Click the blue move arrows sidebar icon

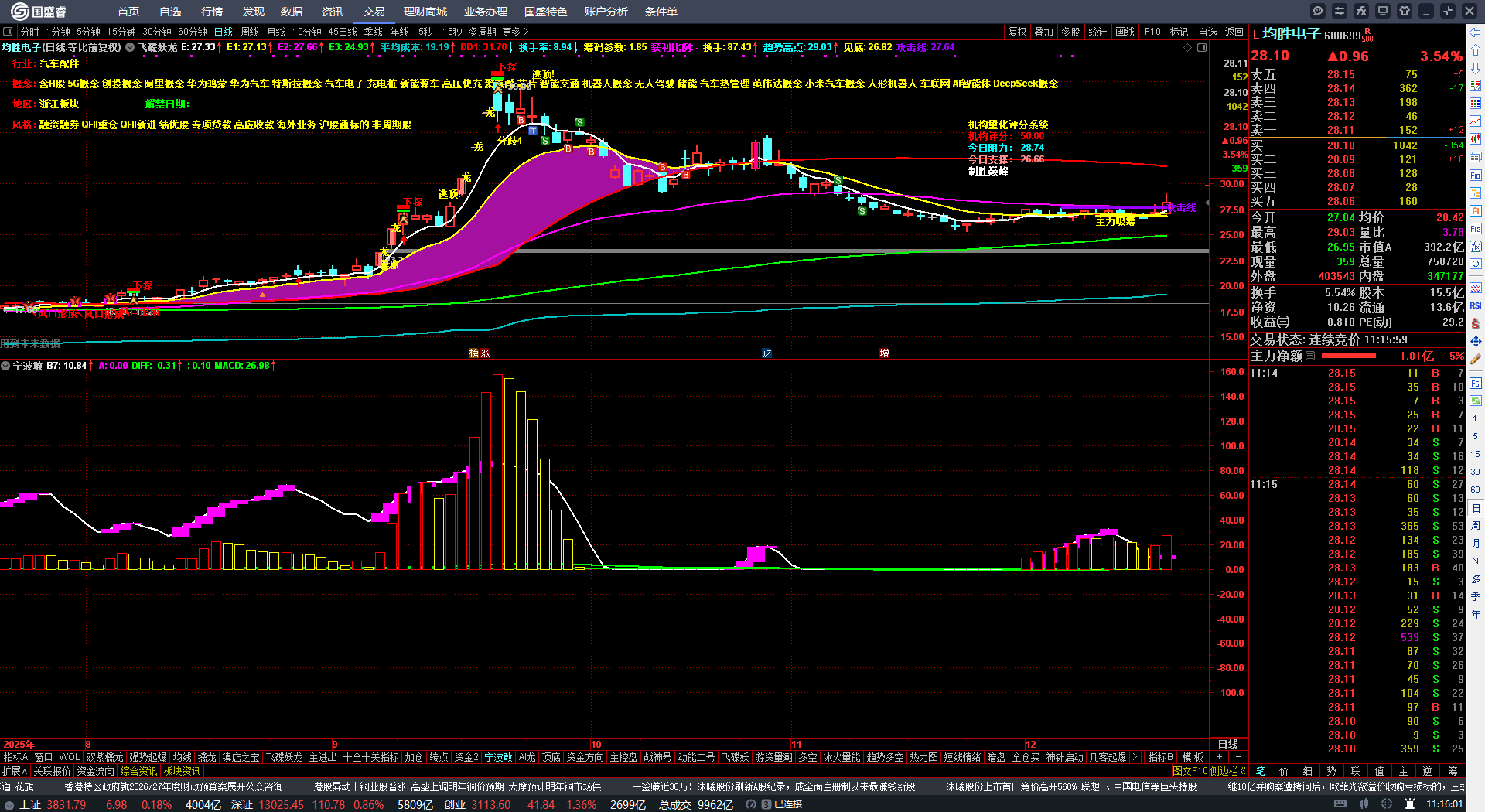click(1476, 341)
